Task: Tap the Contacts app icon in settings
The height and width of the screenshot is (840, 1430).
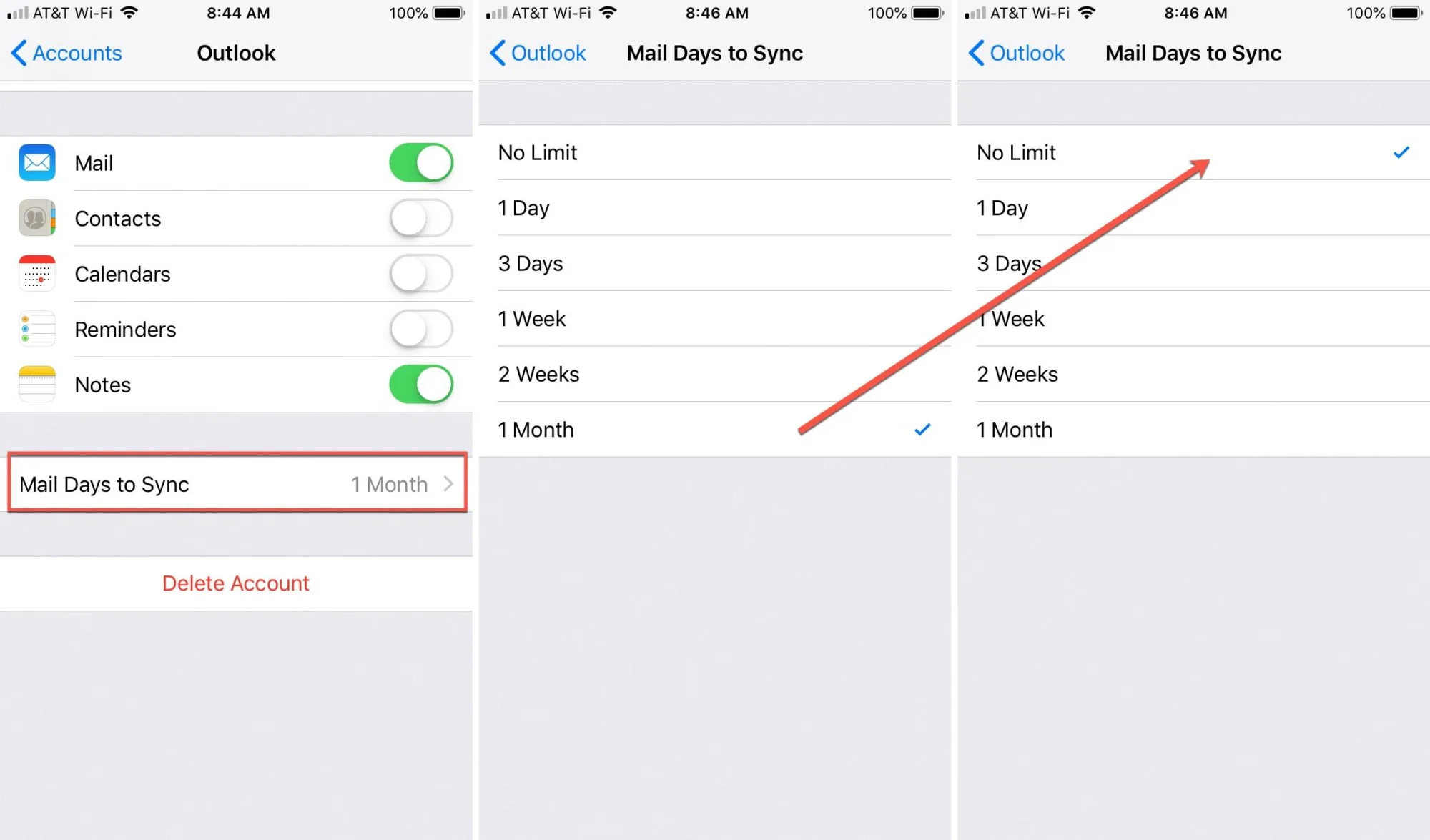Action: coord(36,219)
